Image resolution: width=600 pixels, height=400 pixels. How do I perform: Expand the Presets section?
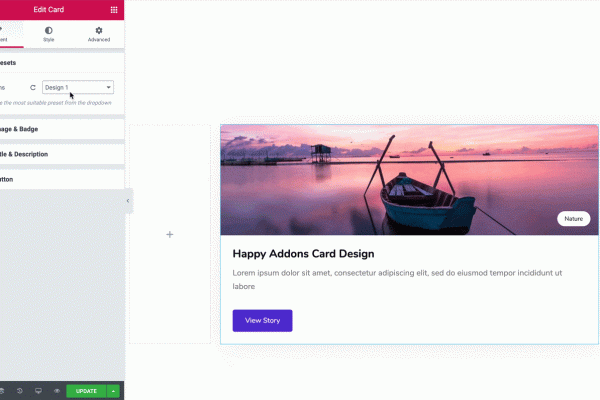61,63
